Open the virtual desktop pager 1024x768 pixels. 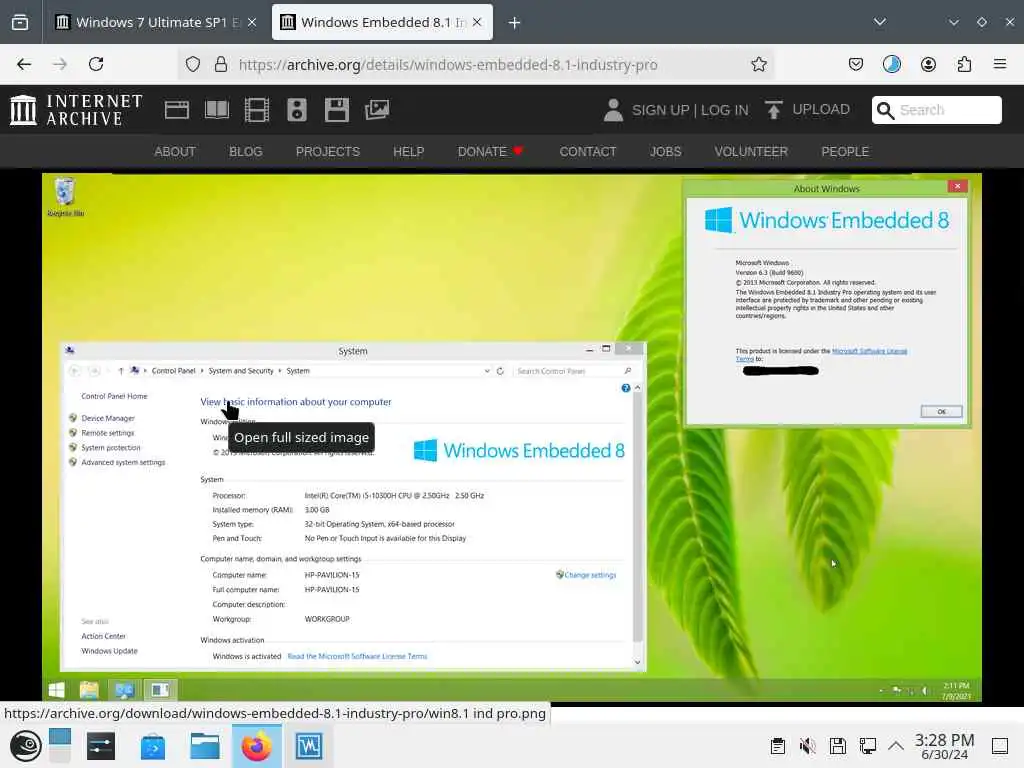[x=59, y=746]
